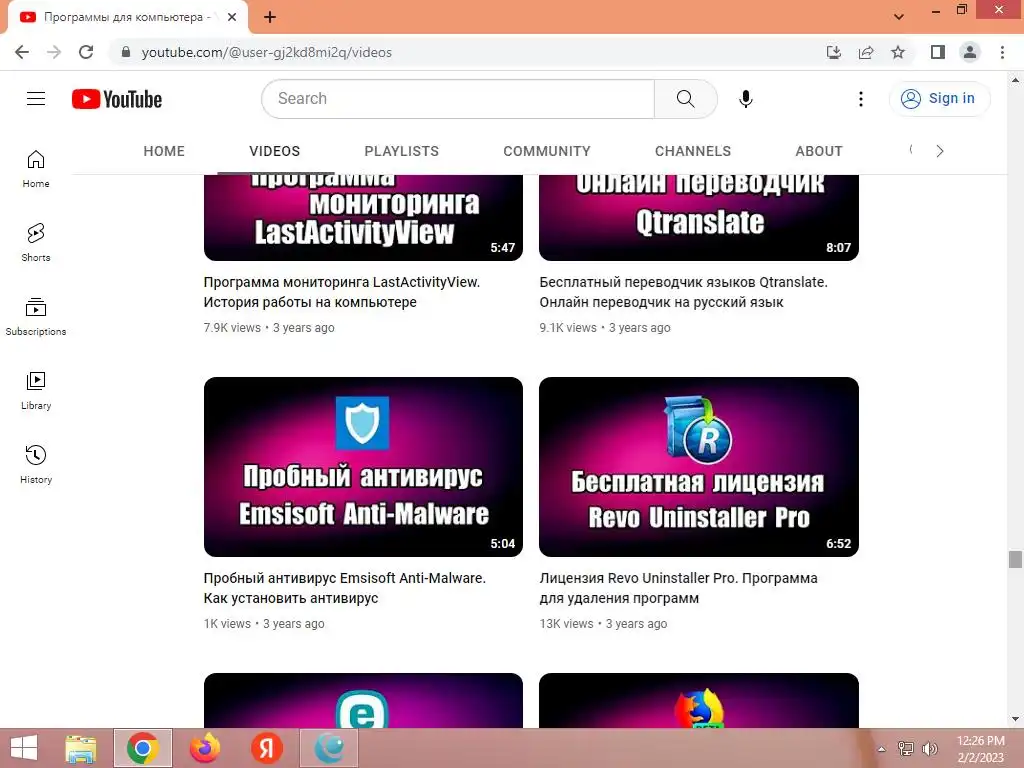Click the YouTube logo

[117, 99]
